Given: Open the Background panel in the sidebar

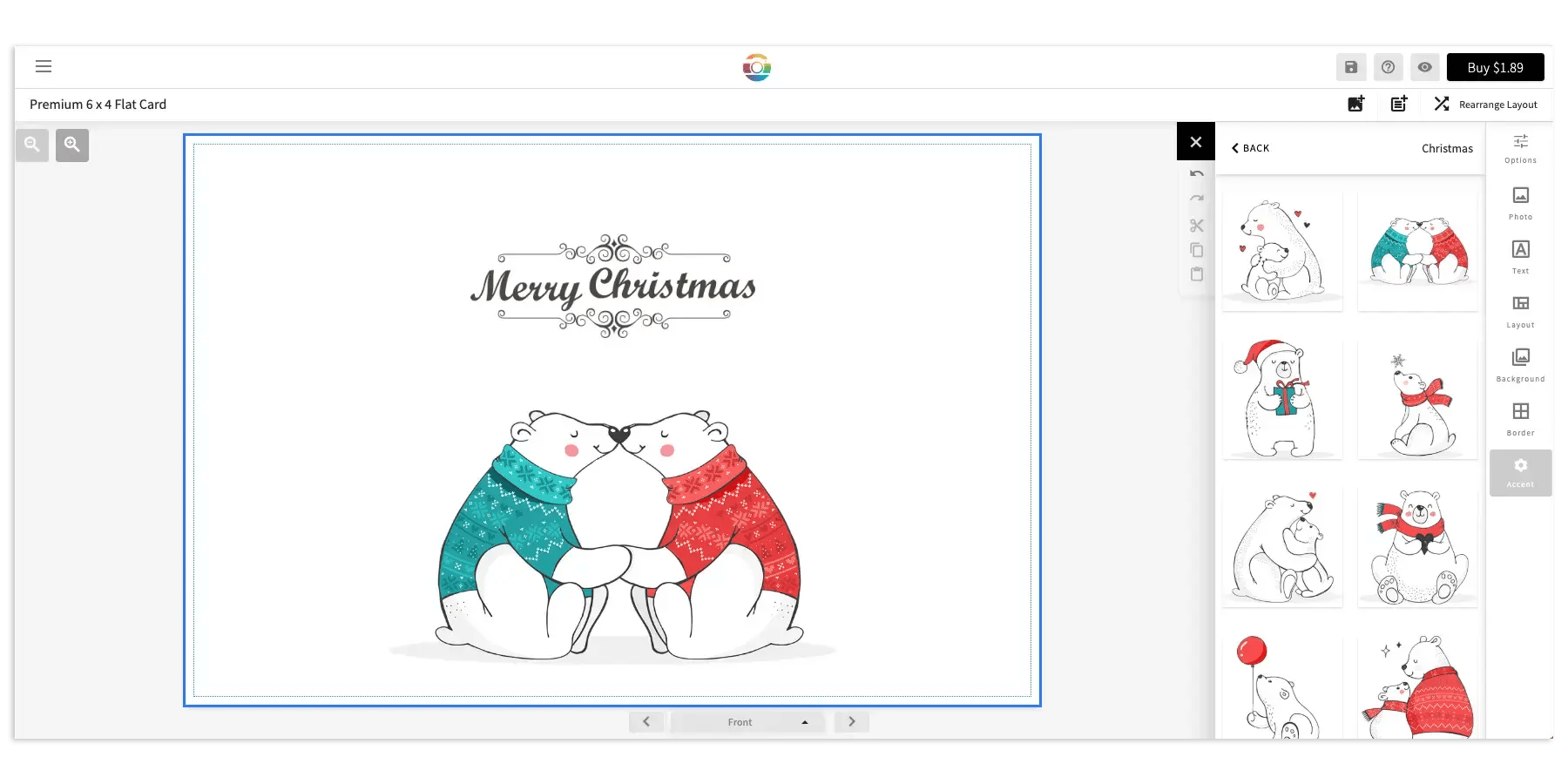Looking at the screenshot, I should (1520, 364).
